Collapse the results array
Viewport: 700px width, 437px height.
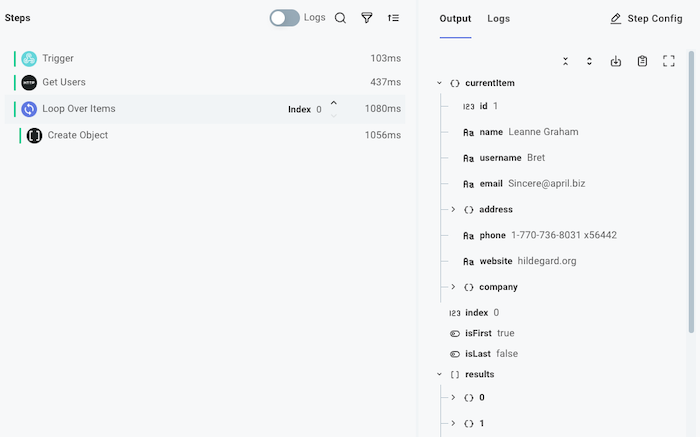[439, 375]
